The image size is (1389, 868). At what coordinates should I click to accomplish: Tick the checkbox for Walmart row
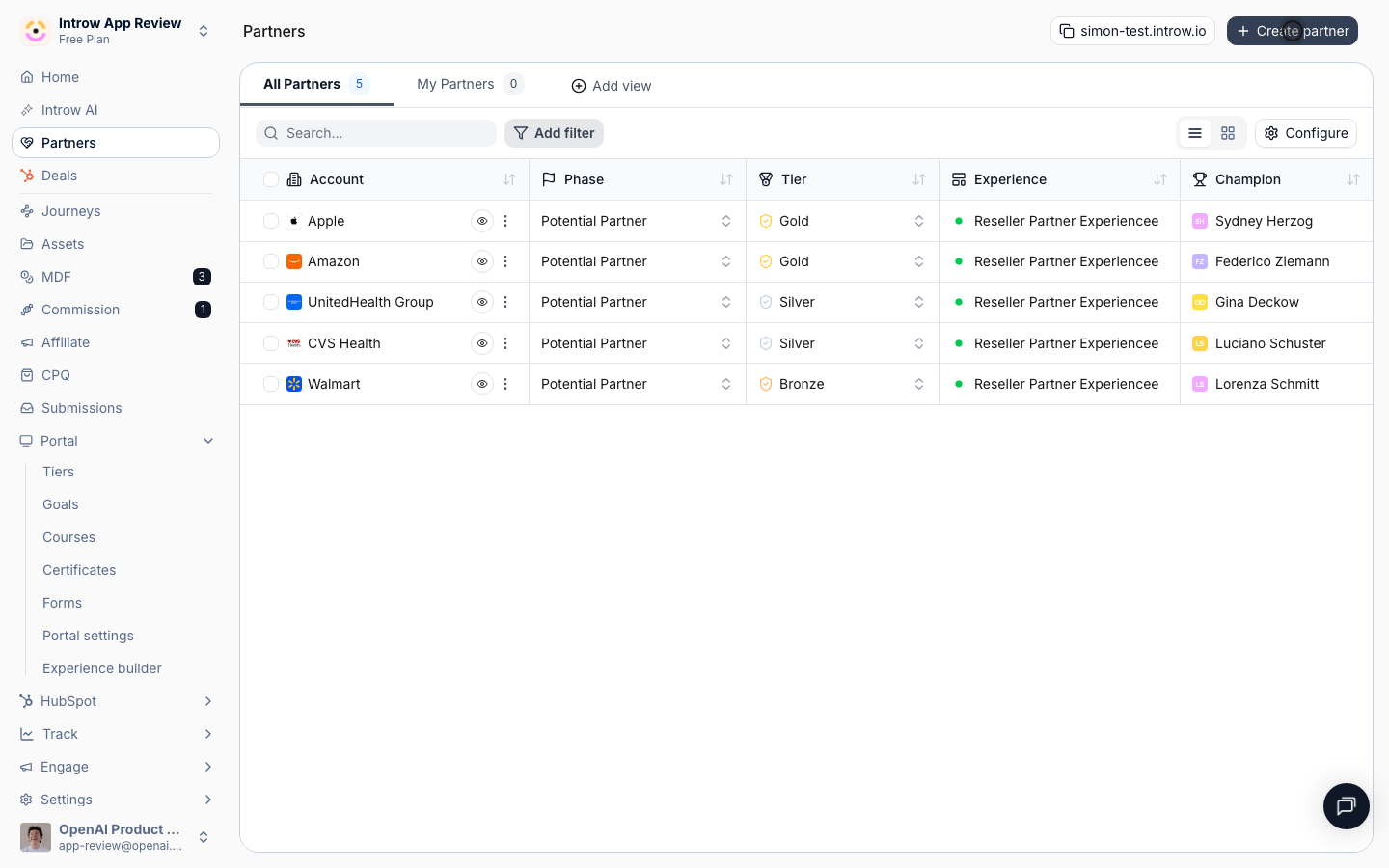(x=271, y=384)
